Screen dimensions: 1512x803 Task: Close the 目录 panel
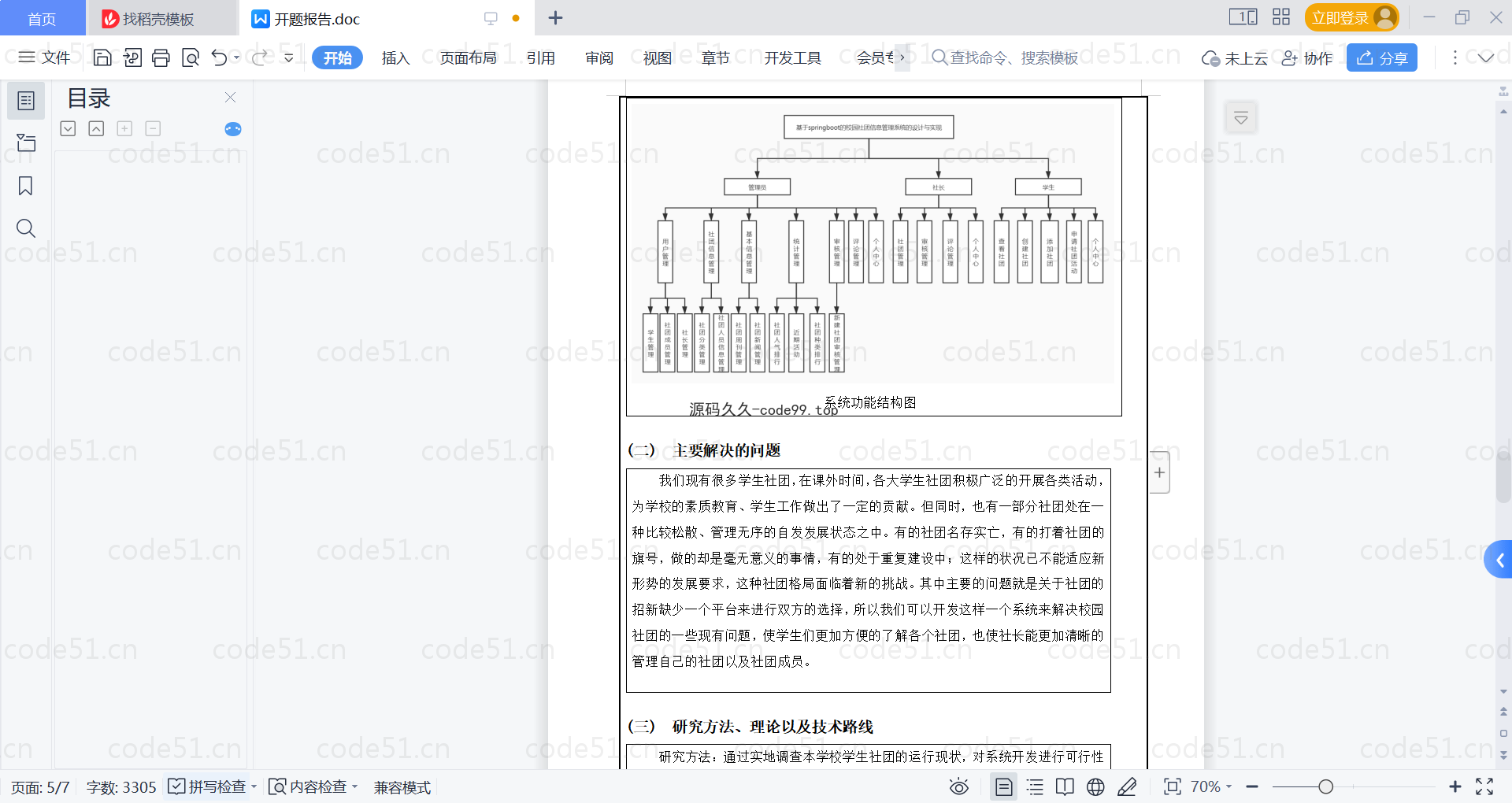pyautogui.click(x=230, y=97)
